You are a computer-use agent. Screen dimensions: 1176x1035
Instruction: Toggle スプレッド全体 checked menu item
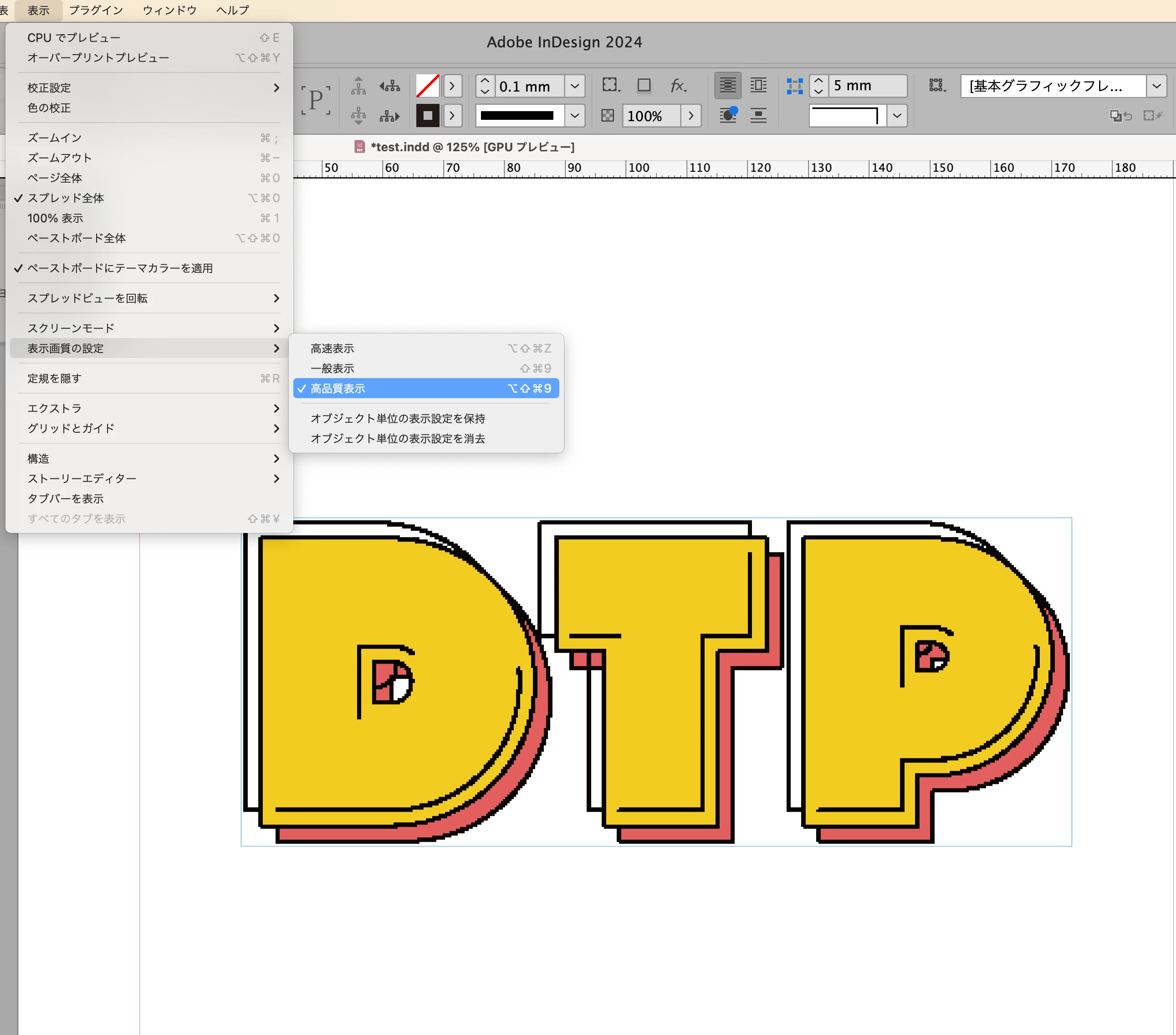[x=66, y=198]
